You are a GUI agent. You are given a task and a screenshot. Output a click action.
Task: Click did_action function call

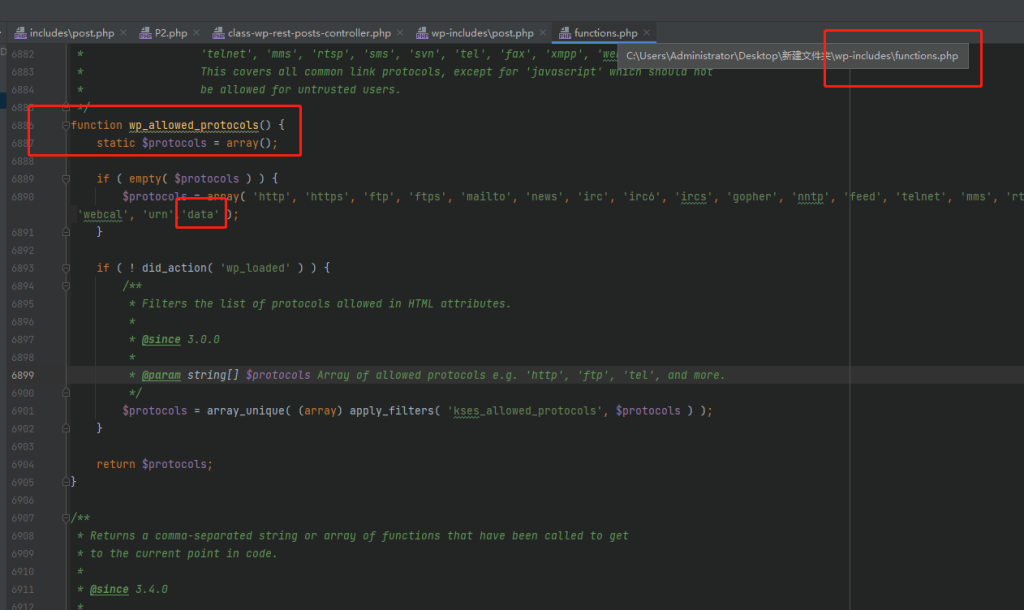(x=174, y=268)
